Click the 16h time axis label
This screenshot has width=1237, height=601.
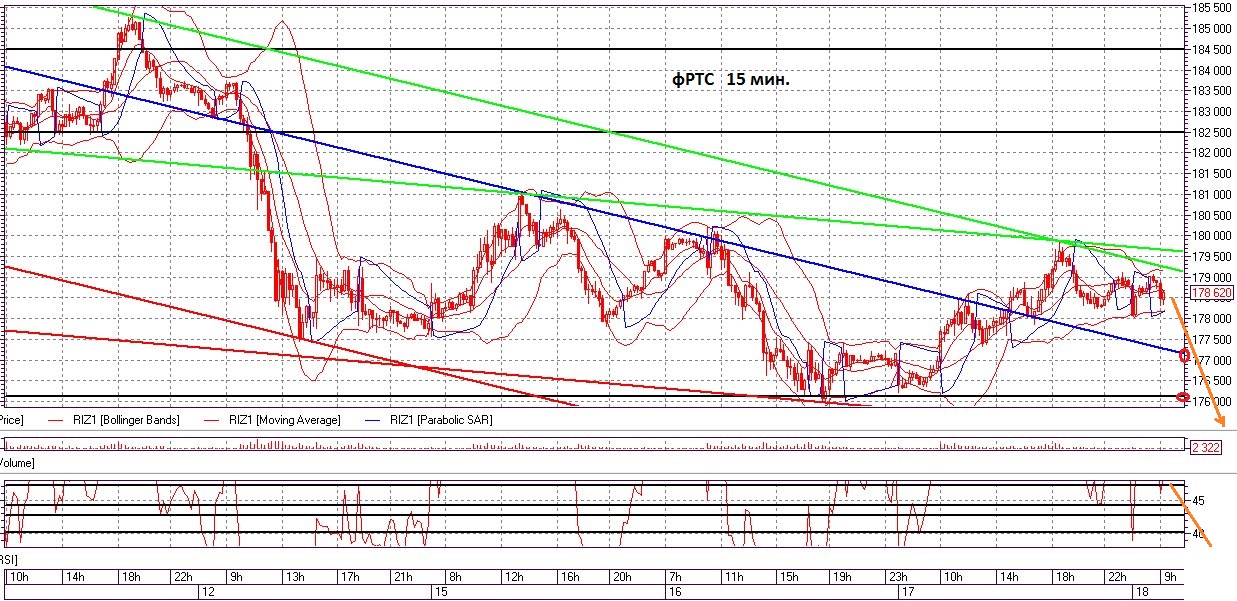(x=569, y=577)
